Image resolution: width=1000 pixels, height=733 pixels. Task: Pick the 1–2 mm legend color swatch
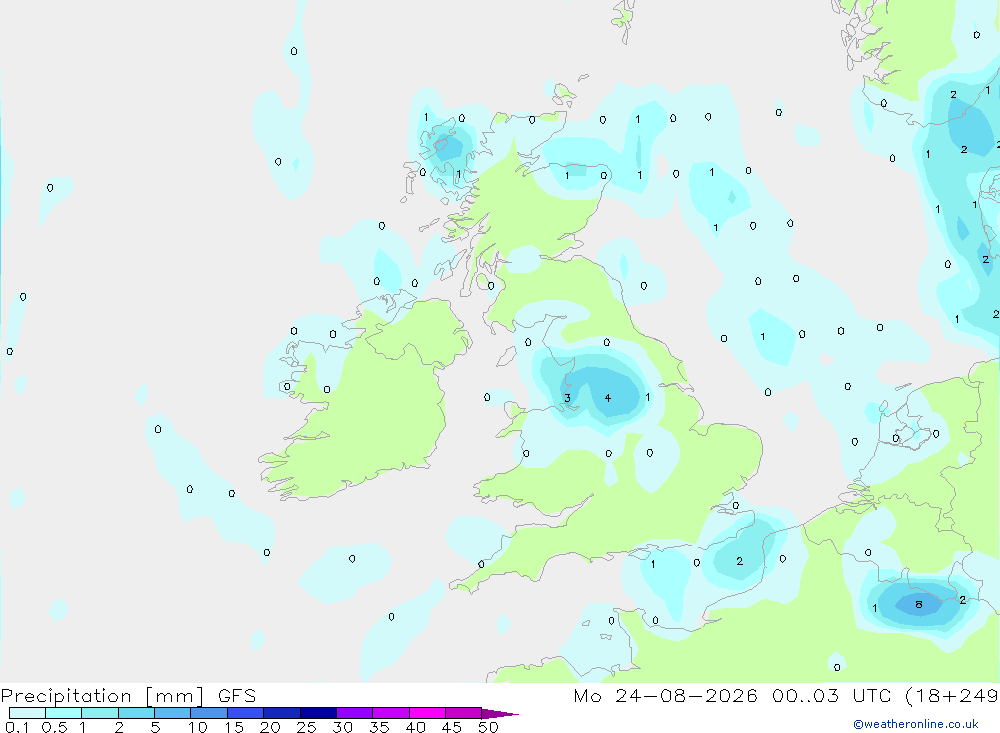(x=100, y=713)
